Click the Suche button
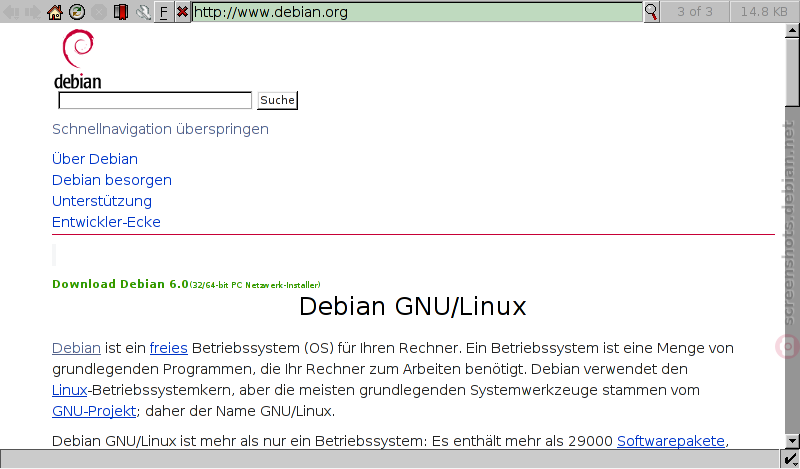 278,100
